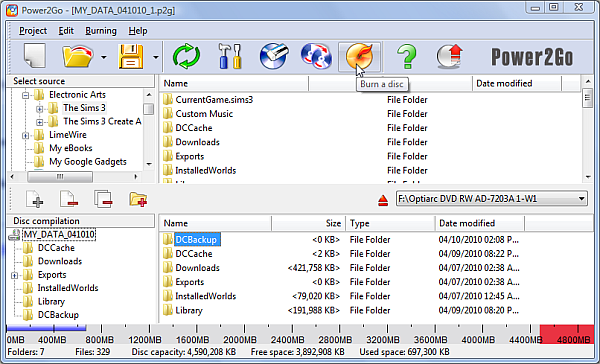Select the highlighted DCBackup row in compilation list
Viewport: 600px width, 364px height.
point(197,240)
